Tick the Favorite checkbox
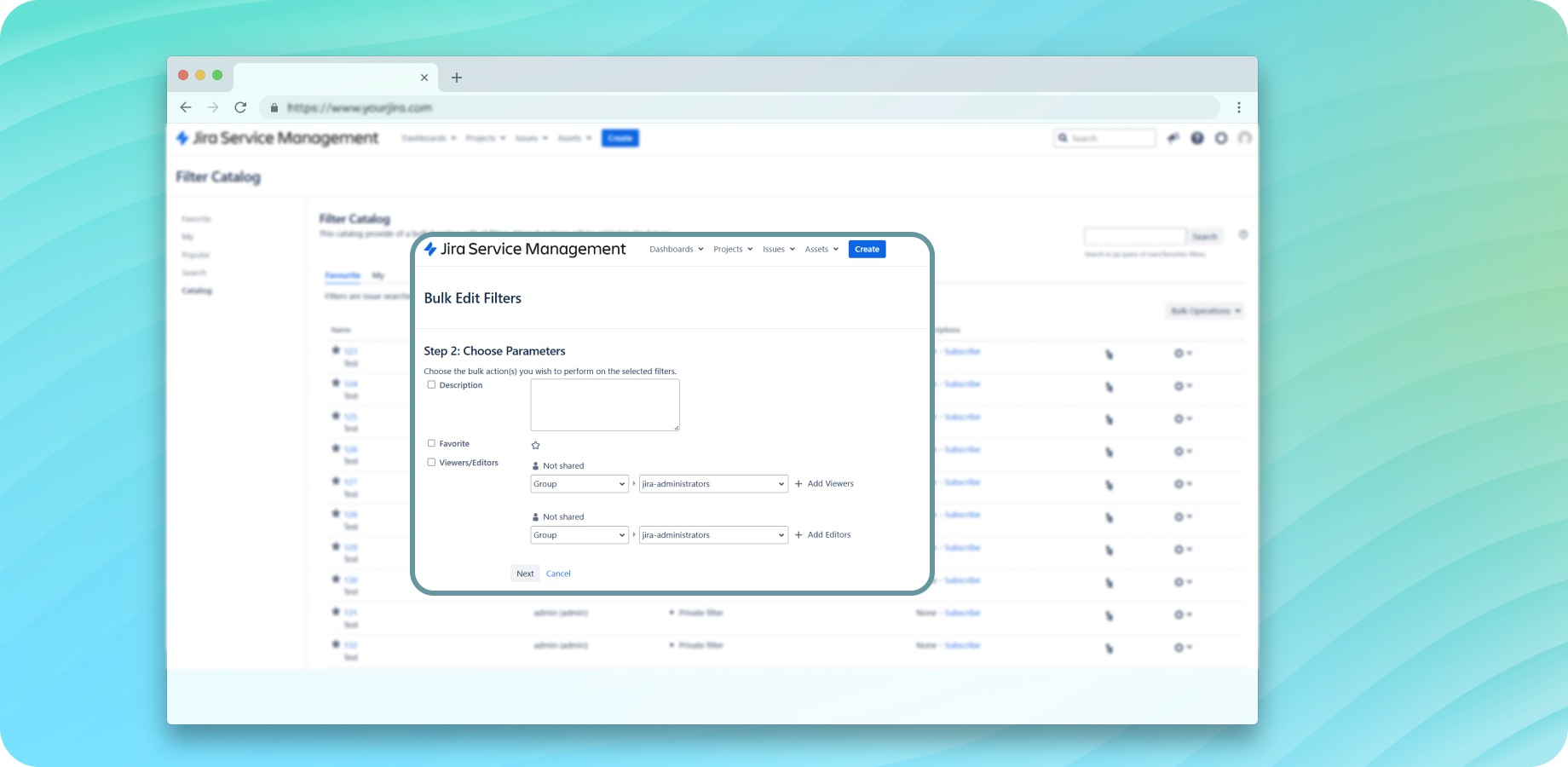 [x=431, y=443]
